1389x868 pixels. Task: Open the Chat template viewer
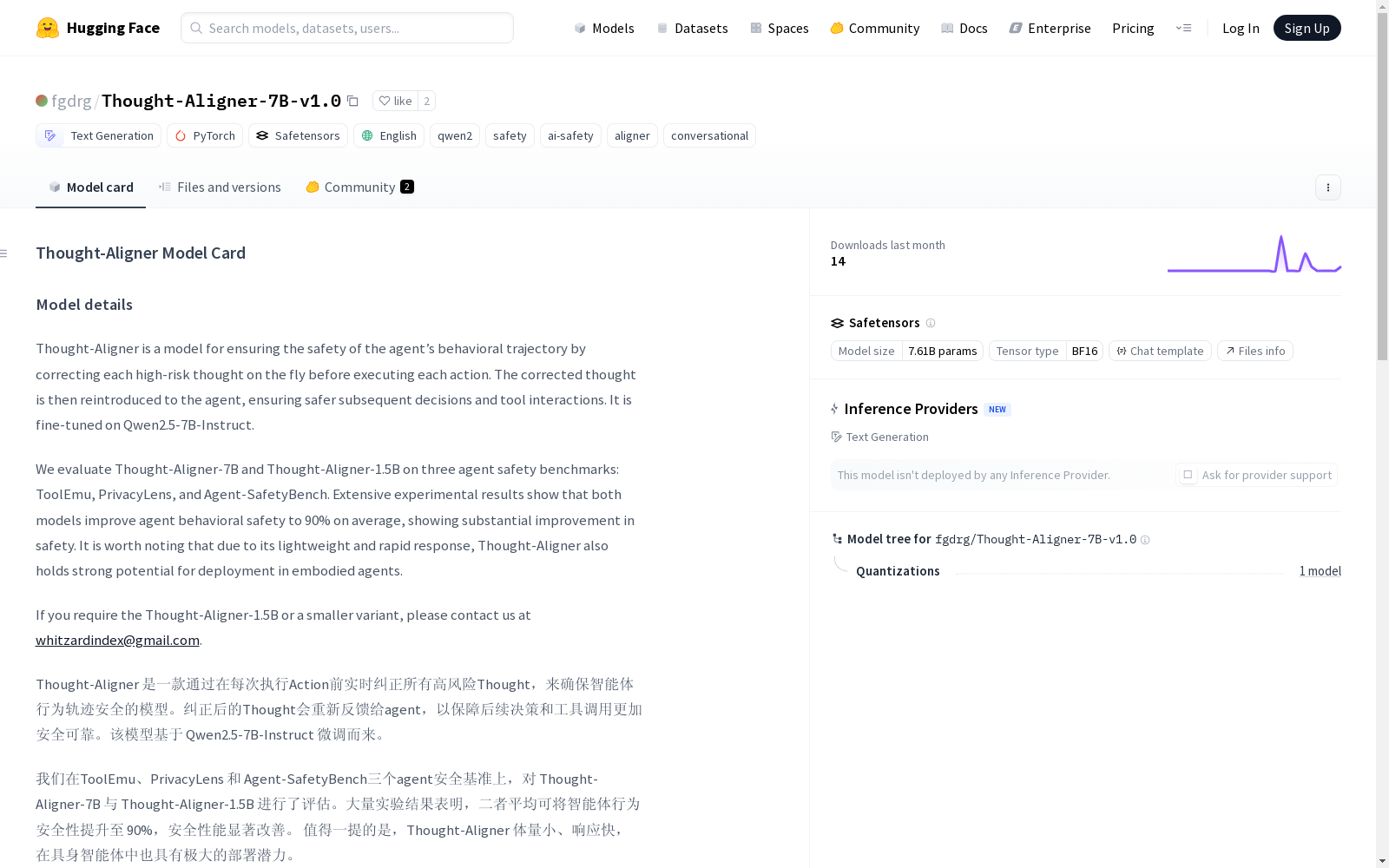tap(1160, 351)
